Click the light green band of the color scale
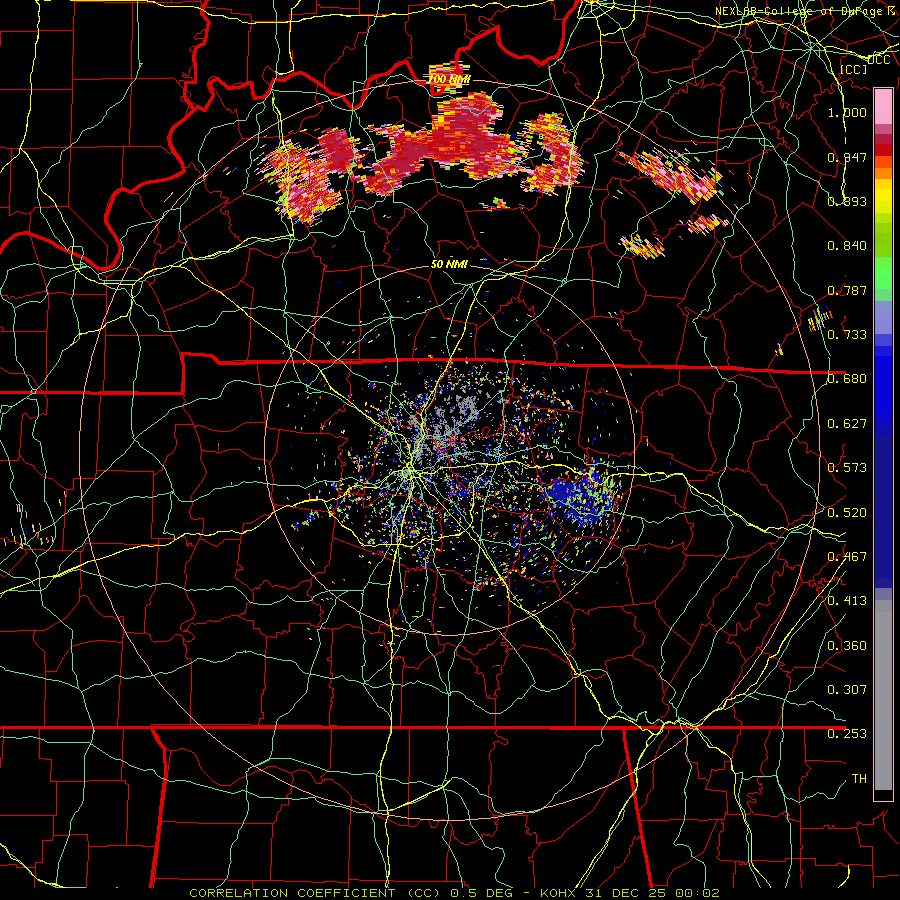Image resolution: width=900 pixels, height=900 pixels. point(883,272)
